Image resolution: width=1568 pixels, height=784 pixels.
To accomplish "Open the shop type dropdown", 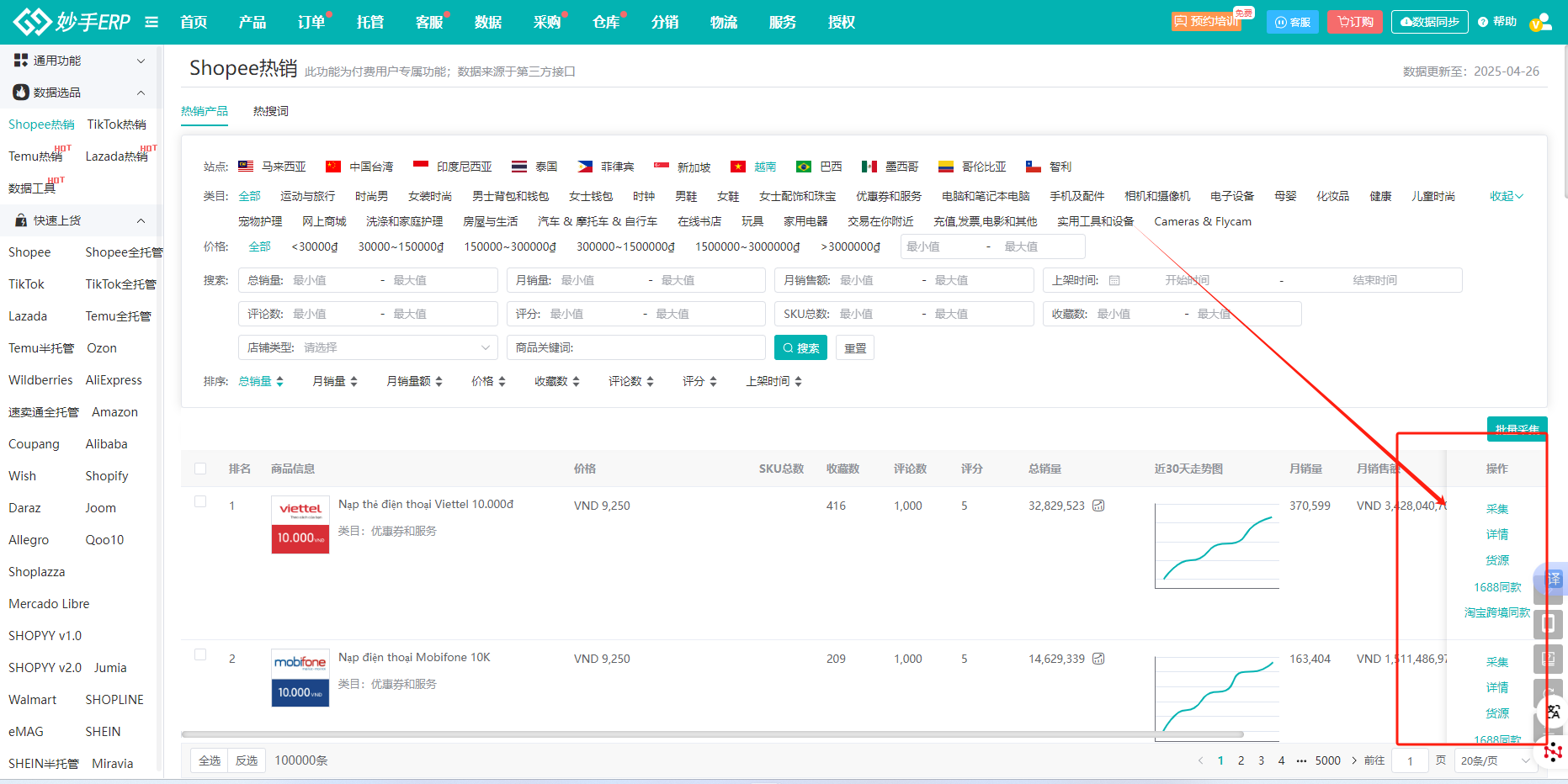I will (x=368, y=347).
